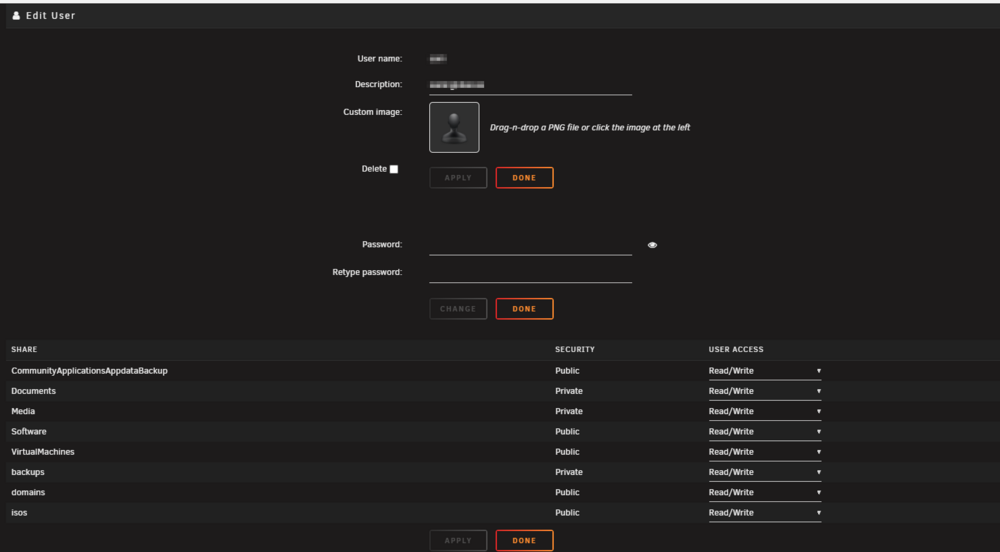Viewport: 1000px width, 552px height.
Task: Focus the Retype password field
Action: [531, 273]
